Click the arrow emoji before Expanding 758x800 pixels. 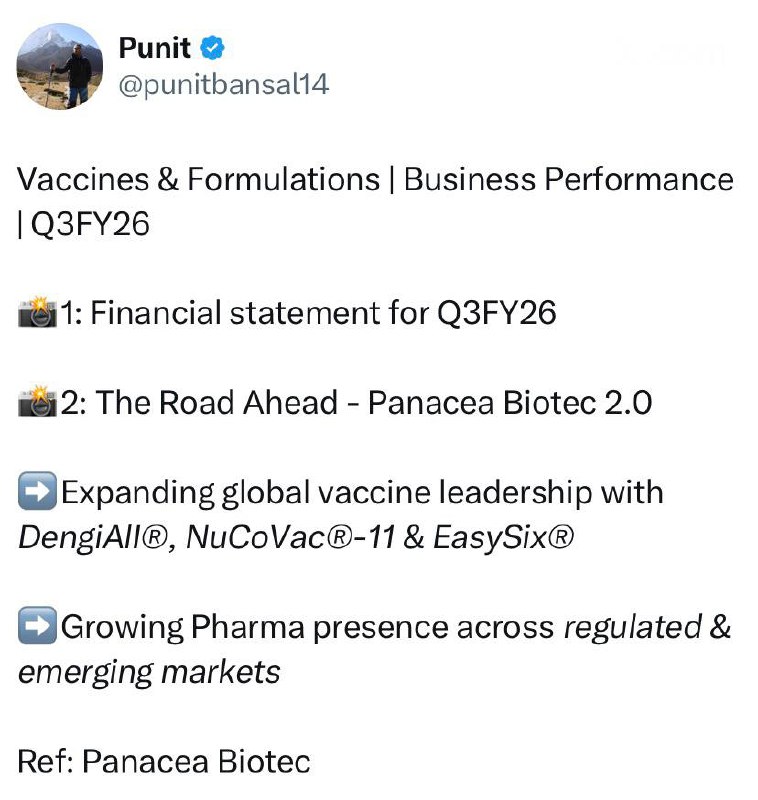point(38,493)
